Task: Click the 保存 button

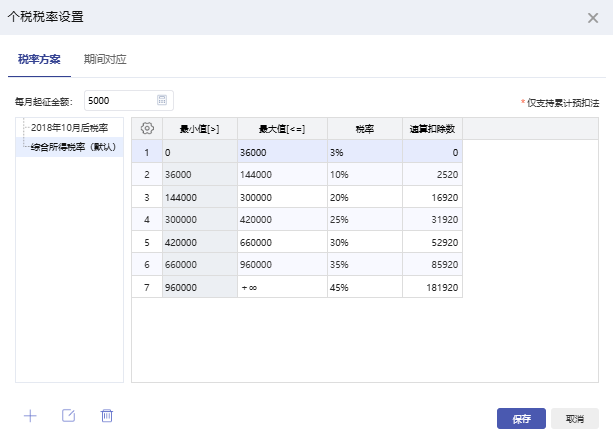Action: coord(521,419)
